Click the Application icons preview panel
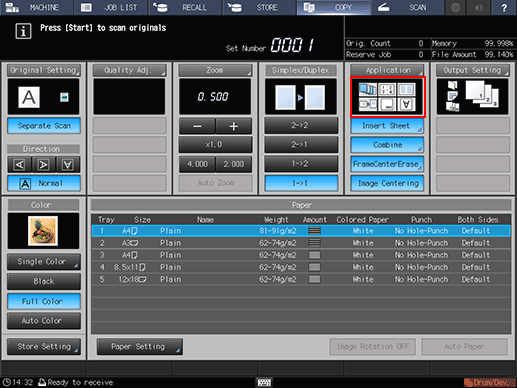Viewport: 517px width, 388px height. pyautogui.click(x=388, y=97)
